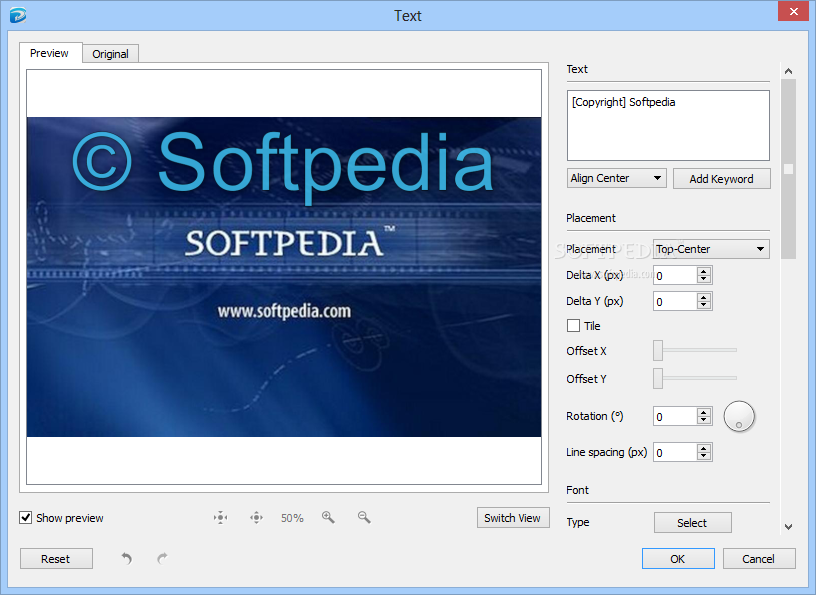Click the settings panel scroll-up arrow
Screen dimensions: 816x595
coord(788,71)
